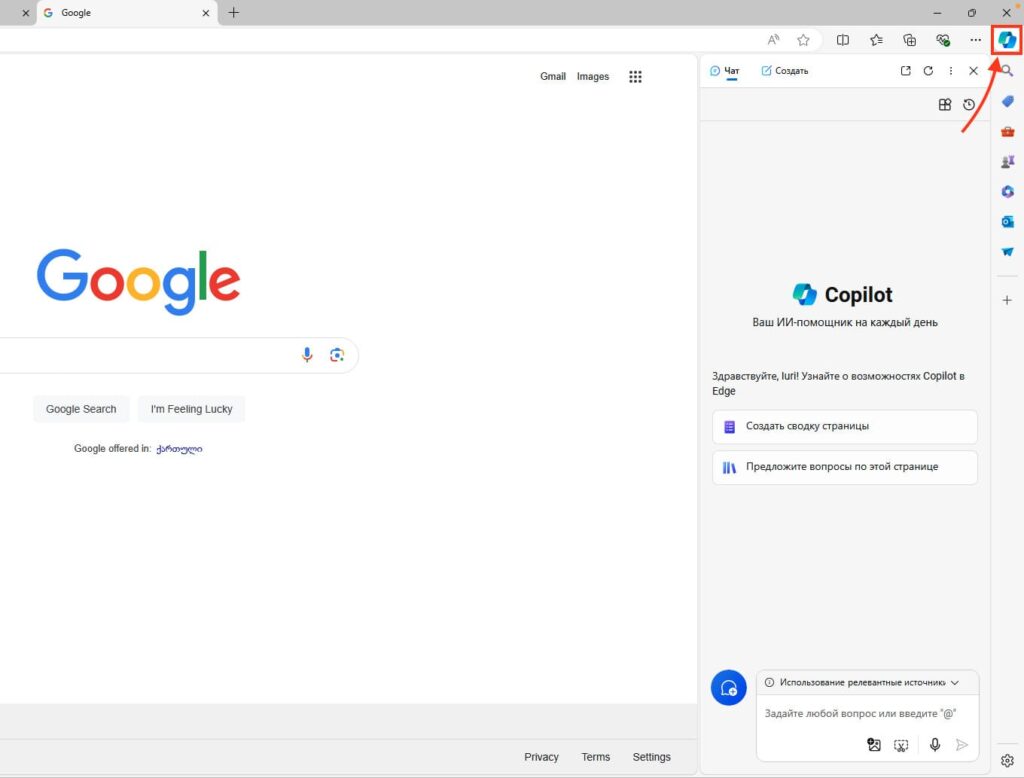Open a new browser tab

point(233,12)
